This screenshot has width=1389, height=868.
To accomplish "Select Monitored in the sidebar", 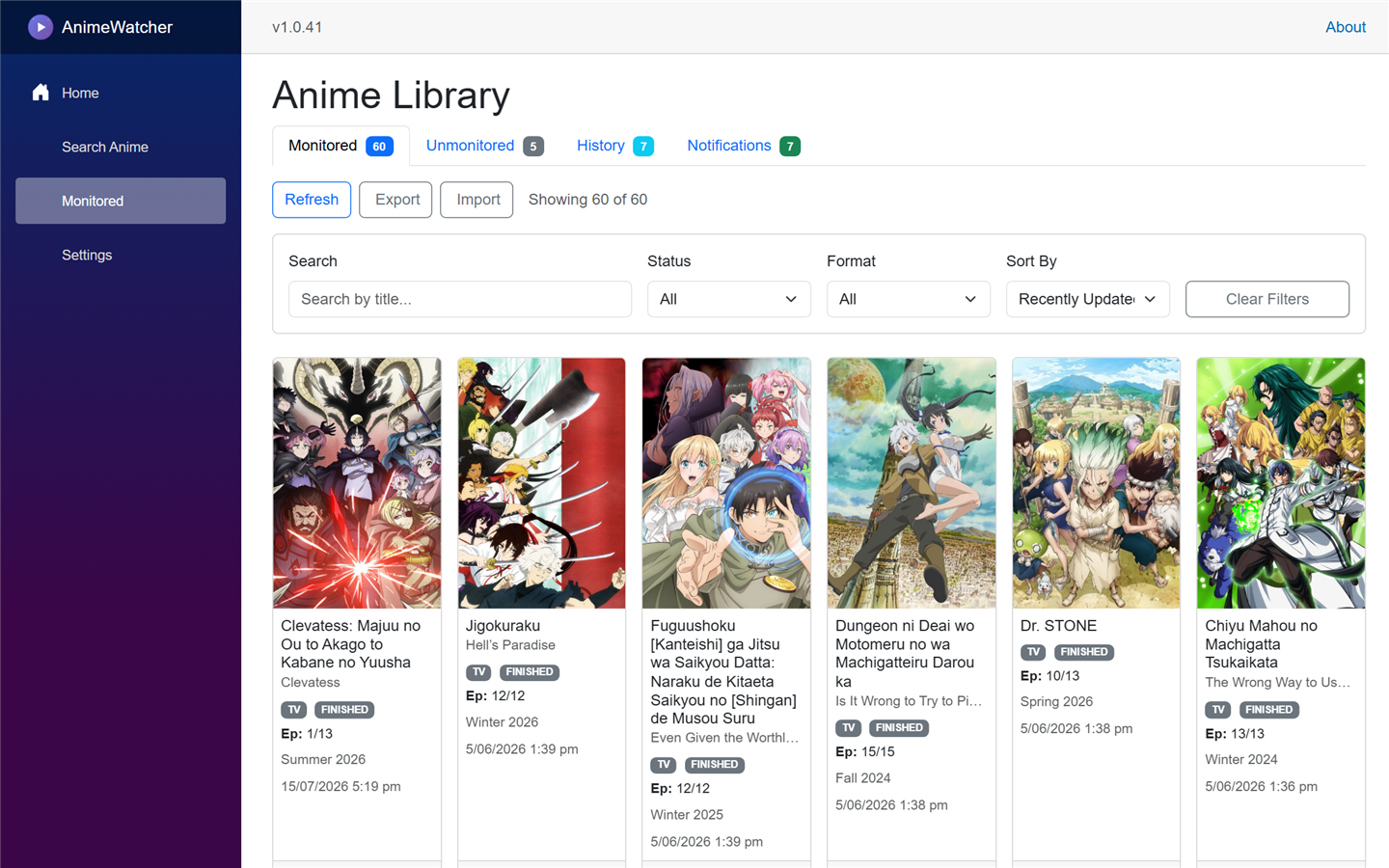I will 121,201.
